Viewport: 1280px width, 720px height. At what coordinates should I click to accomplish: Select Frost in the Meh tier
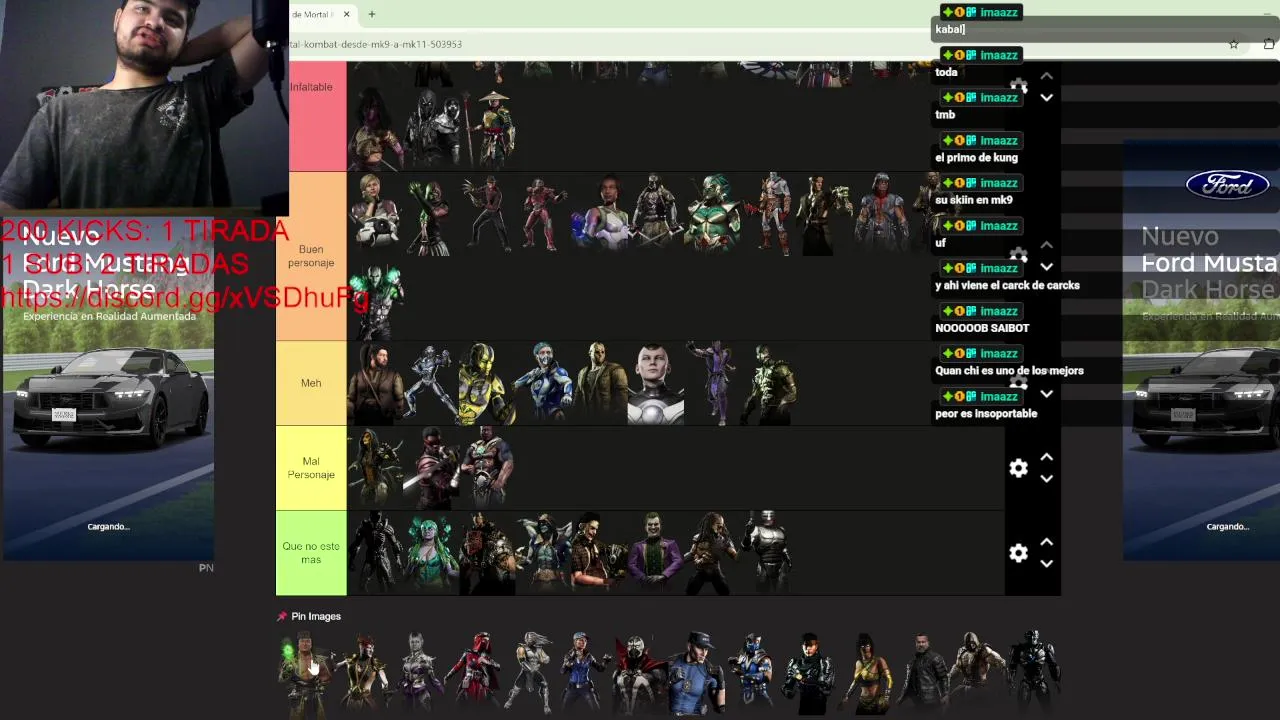click(x=545, y=383)
